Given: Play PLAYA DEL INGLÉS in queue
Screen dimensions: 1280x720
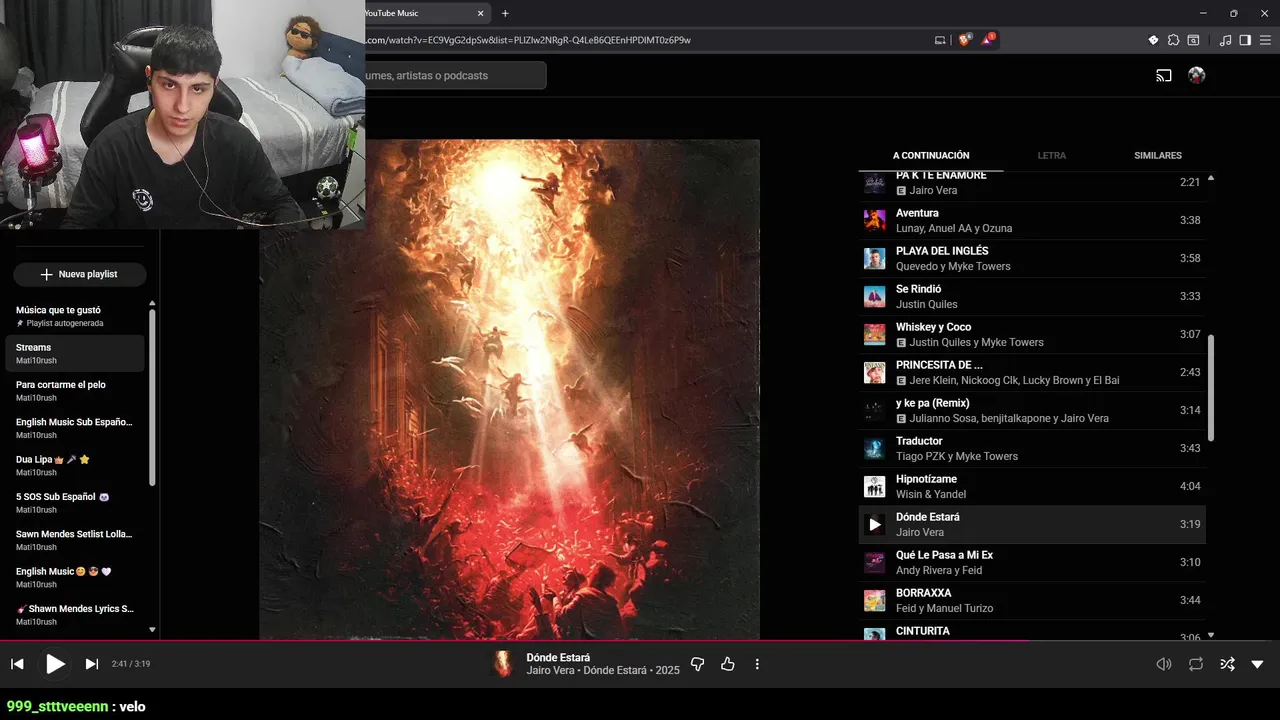Looking at the screenshot, I should pos(1032,258).
